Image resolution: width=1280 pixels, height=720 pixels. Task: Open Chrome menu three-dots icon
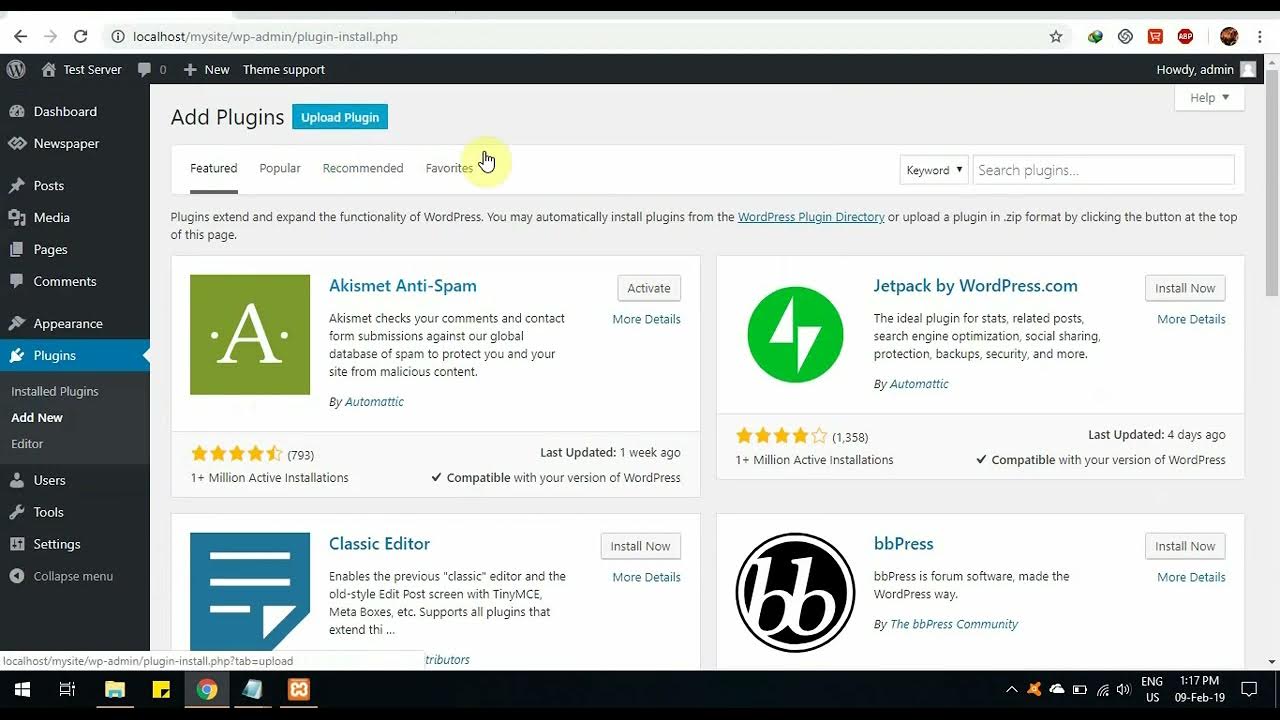coord(1261,37)
